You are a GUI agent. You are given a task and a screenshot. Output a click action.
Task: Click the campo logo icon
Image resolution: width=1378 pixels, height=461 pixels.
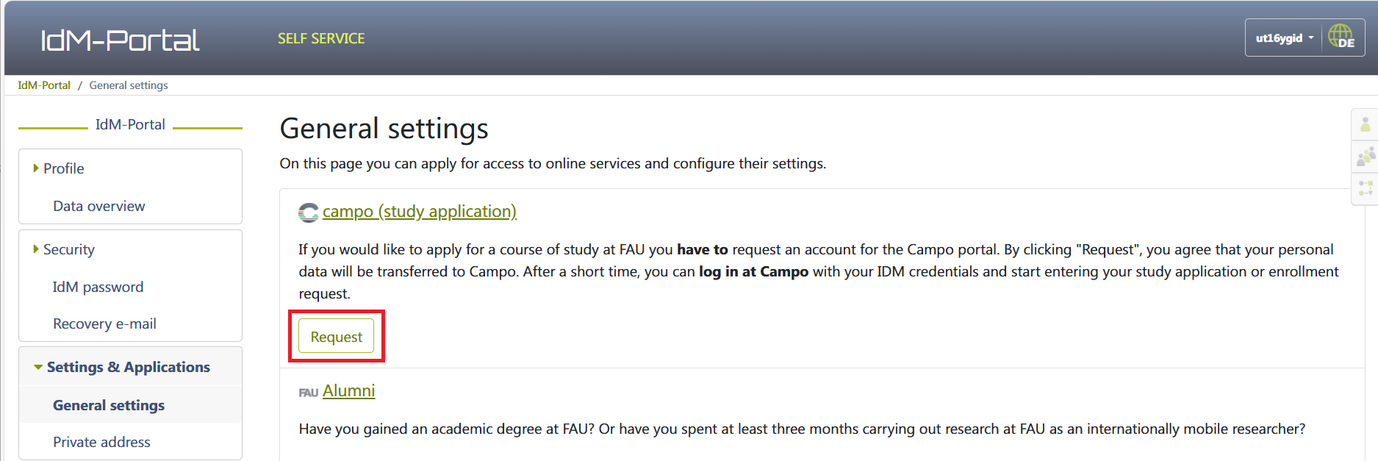click(x=308, y=212)
